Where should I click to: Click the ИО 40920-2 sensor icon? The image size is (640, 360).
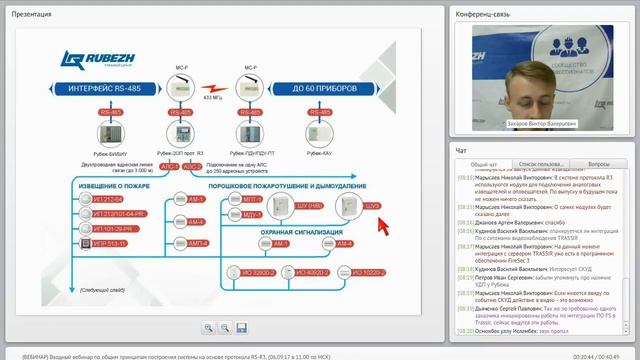(288, 272)
